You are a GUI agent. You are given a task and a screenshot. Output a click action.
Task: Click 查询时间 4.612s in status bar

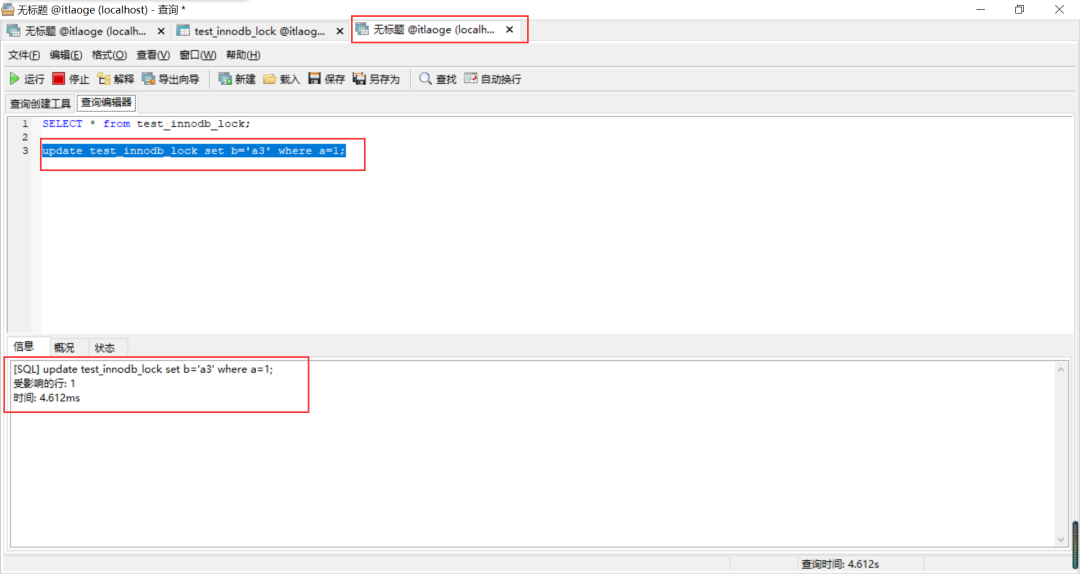tap(840, 564)
